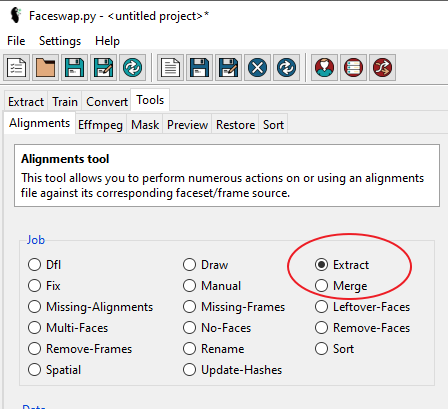Select the Merge job radio button

[341, 286]
